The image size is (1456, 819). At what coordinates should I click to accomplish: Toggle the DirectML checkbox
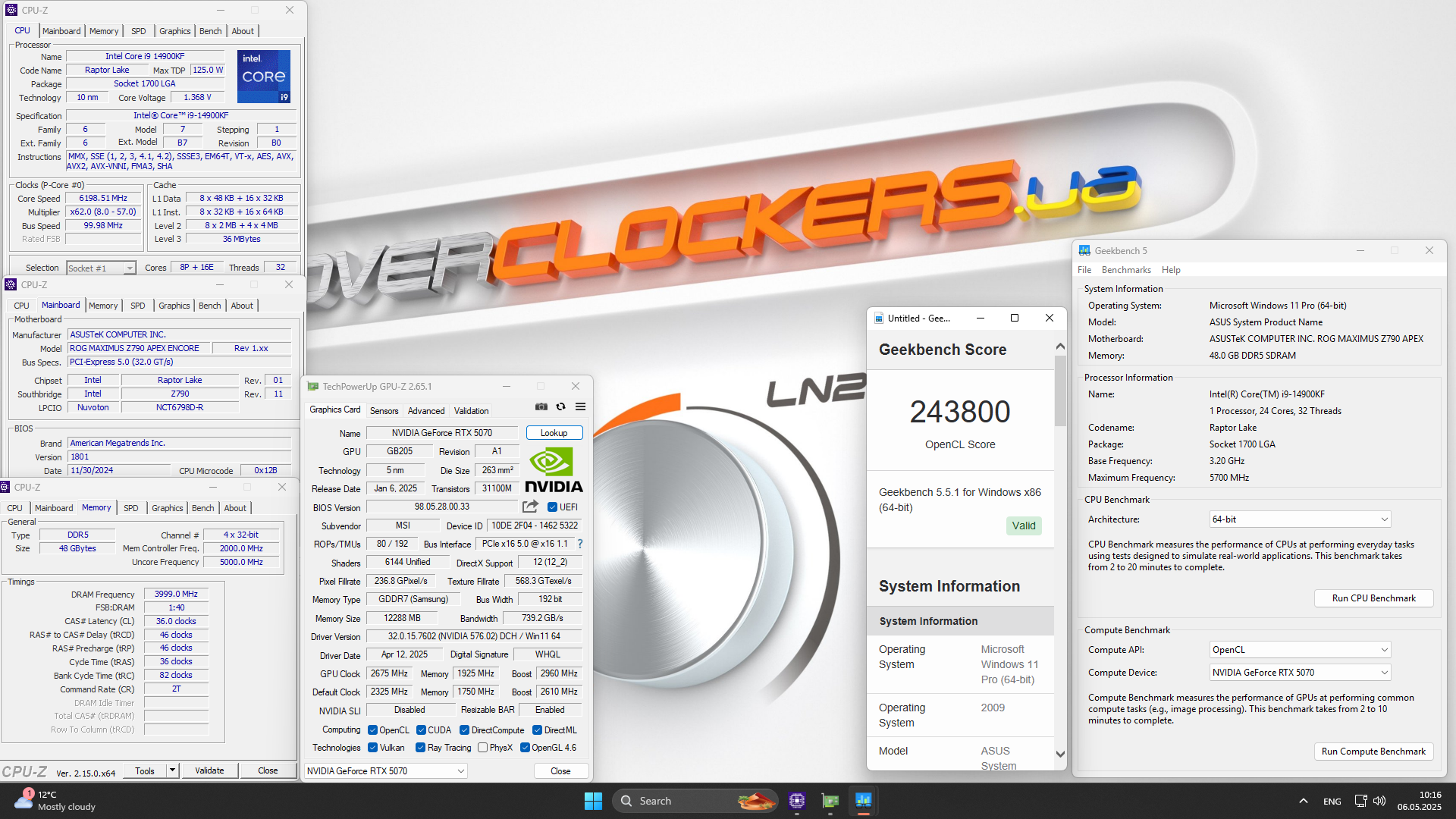537,730
